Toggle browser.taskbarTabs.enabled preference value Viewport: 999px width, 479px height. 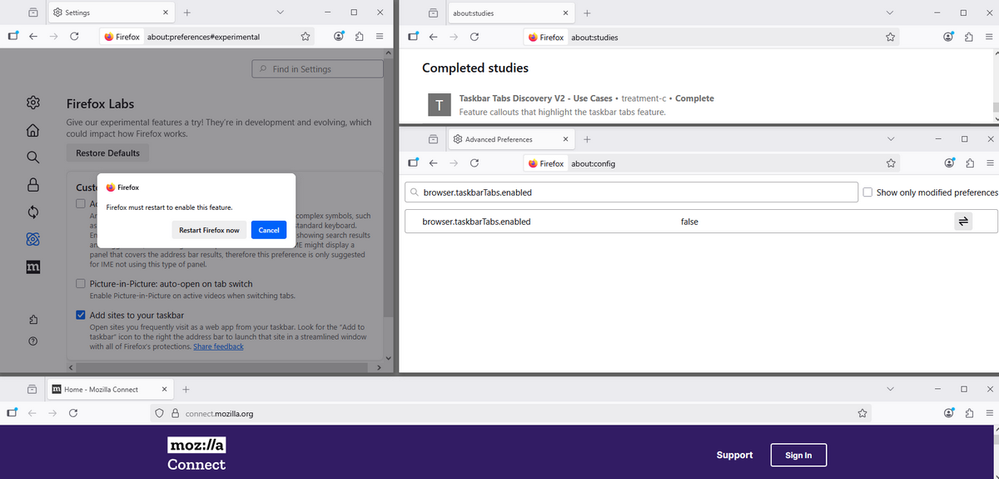click(963, 222)
